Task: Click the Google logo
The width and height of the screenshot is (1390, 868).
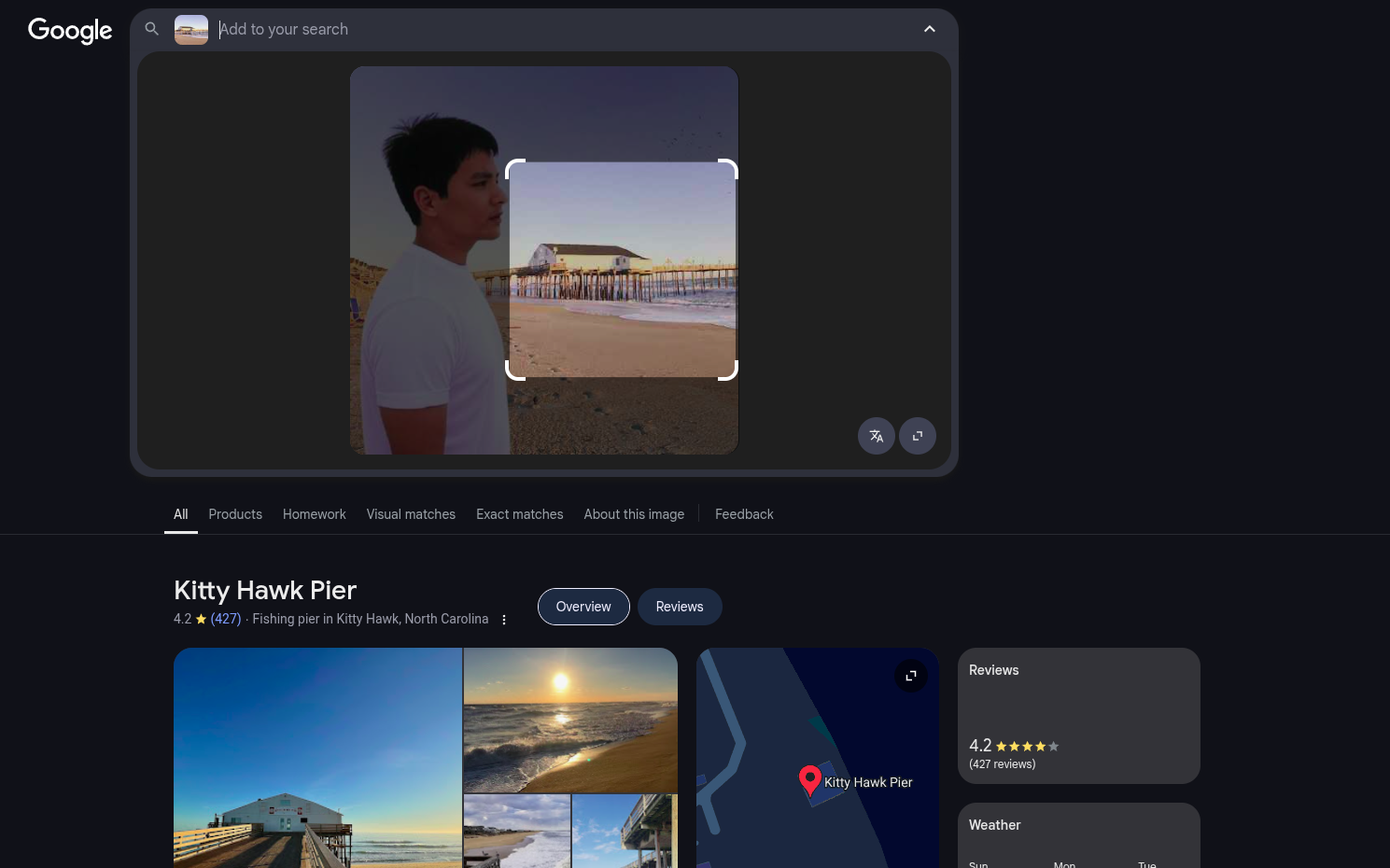Action: [70, 30]
